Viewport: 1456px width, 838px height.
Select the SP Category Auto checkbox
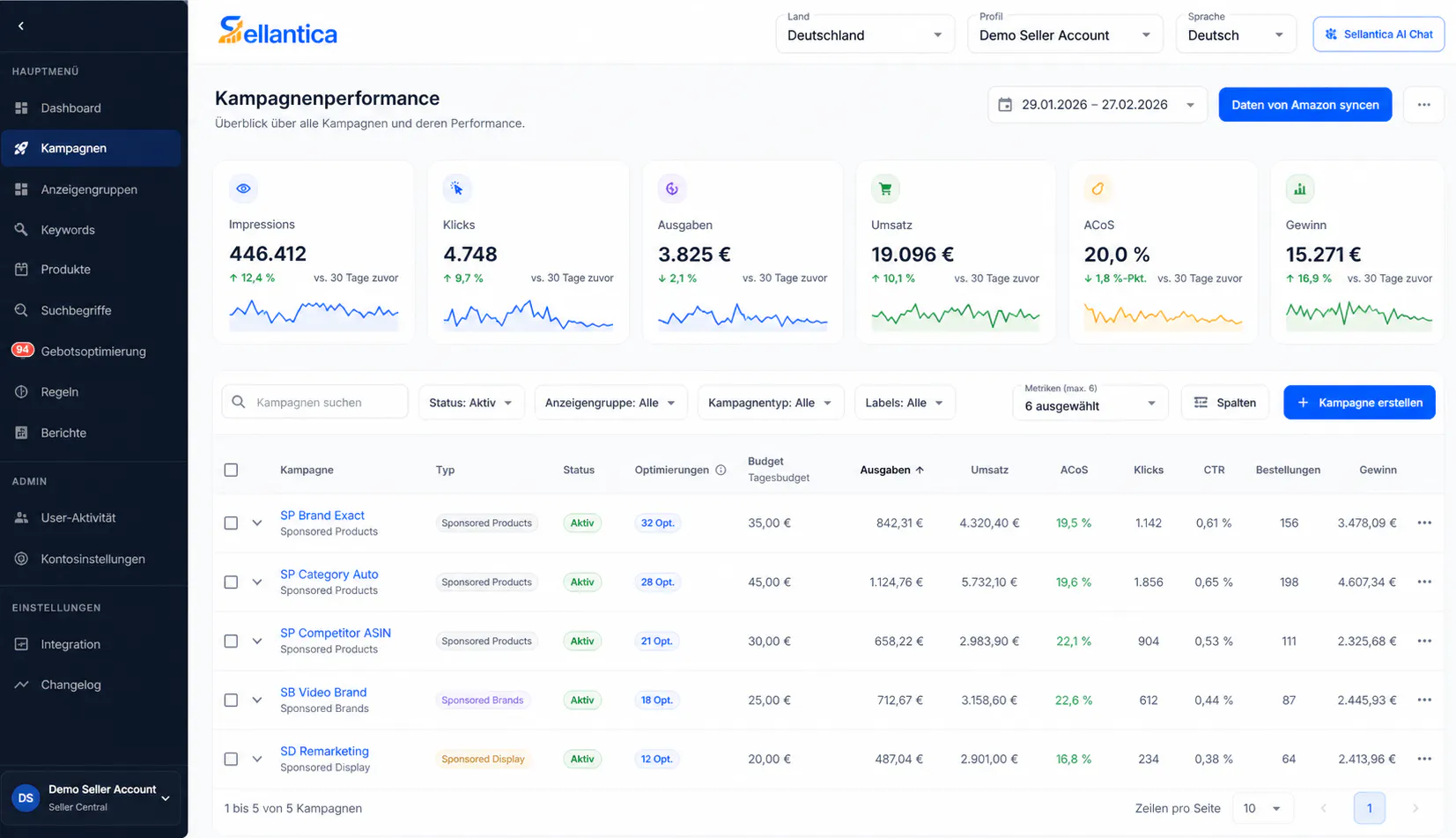(x=231, y=582)
